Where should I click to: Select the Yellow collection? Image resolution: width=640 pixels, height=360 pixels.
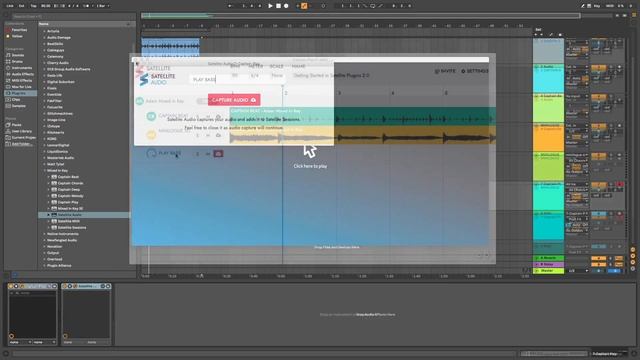17,36
